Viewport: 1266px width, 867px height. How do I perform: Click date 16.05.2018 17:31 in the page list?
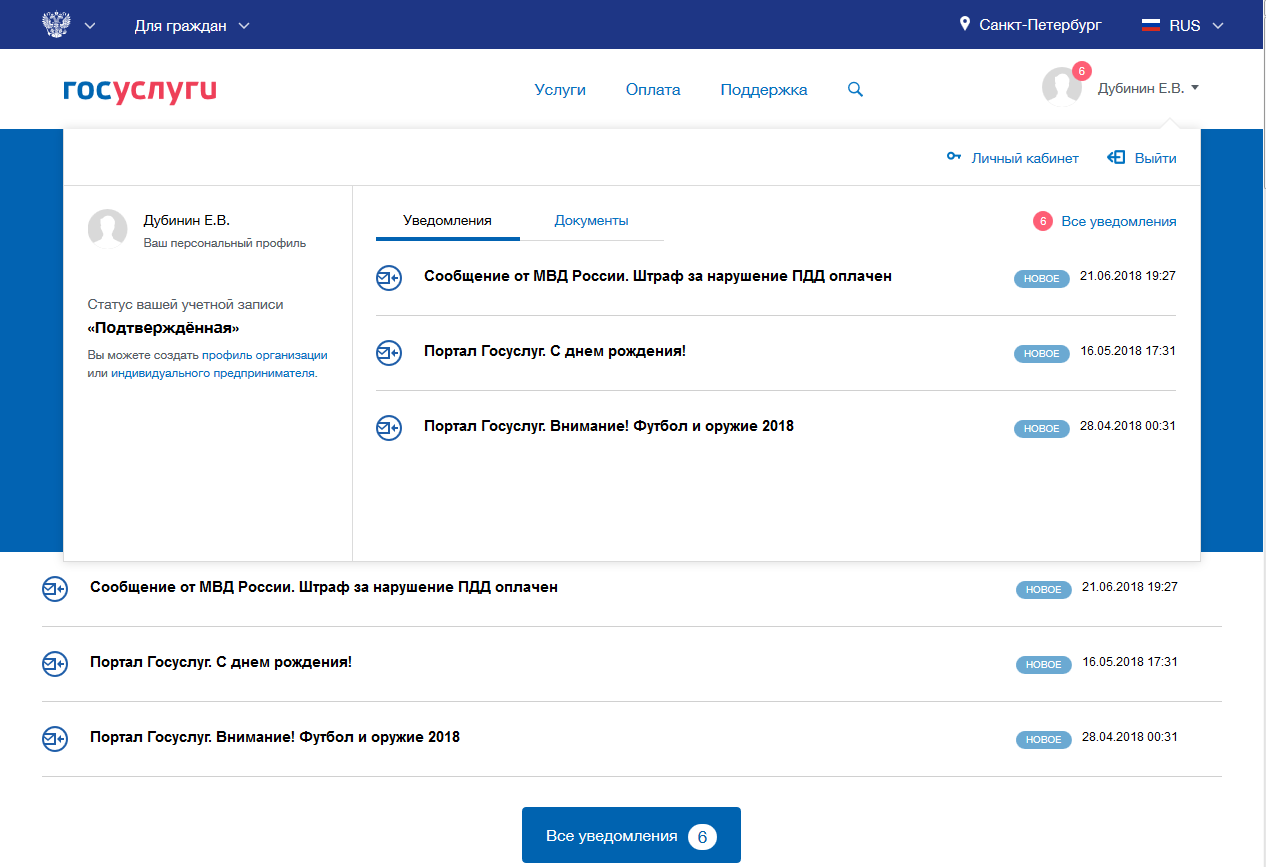click(1130, 662)
